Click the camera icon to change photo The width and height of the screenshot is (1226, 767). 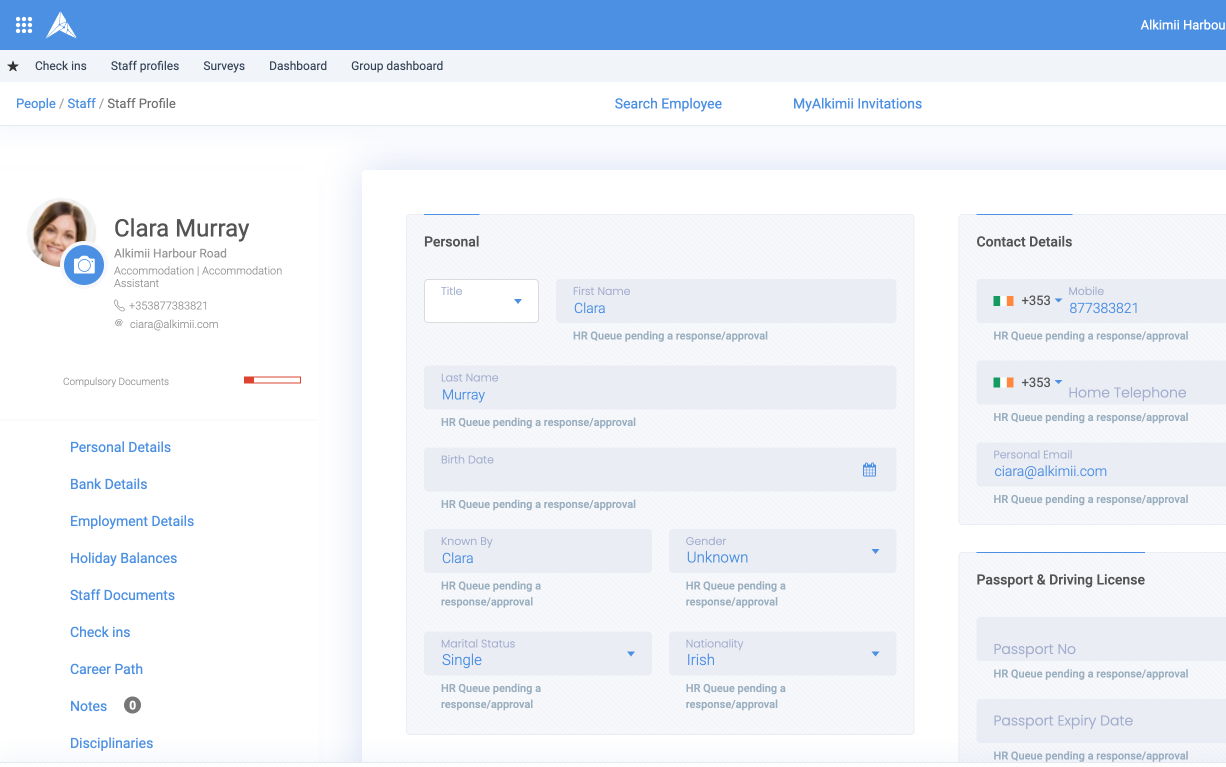84,265
